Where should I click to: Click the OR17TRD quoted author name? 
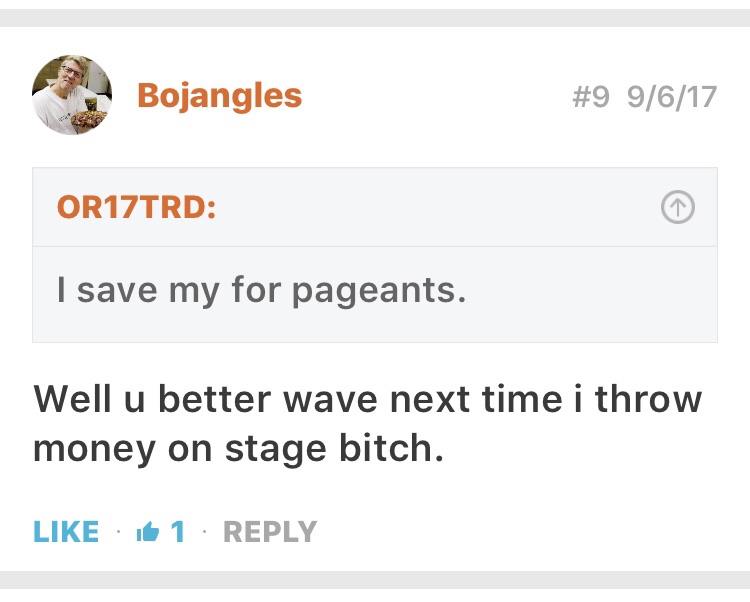pyautogui.click(x=136, y=207)
